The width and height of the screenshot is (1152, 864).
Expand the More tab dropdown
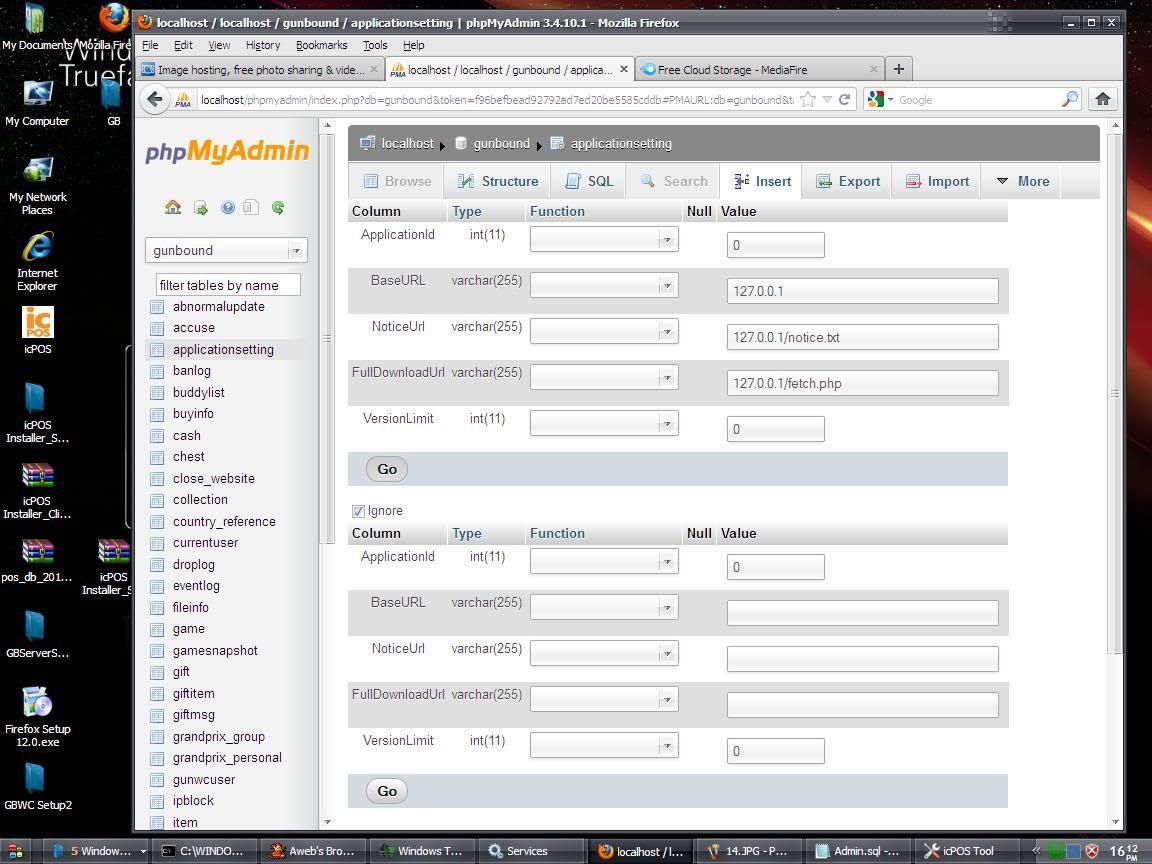pyautogui.click(x=1022, y=182)
